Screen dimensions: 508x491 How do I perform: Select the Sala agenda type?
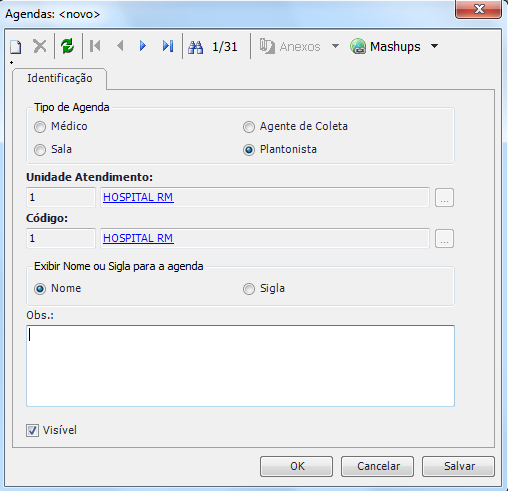[x=40, y=150]
